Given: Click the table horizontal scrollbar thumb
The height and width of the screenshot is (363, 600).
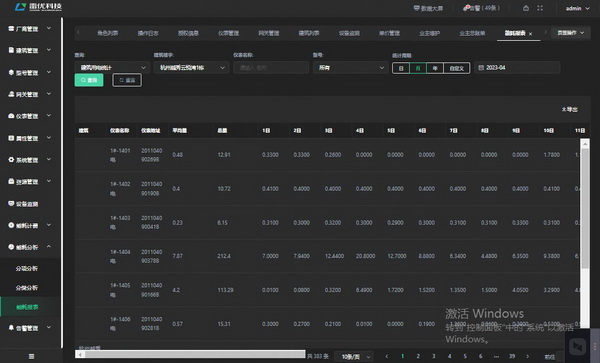Looking at the screenshot, I should 195,354.
